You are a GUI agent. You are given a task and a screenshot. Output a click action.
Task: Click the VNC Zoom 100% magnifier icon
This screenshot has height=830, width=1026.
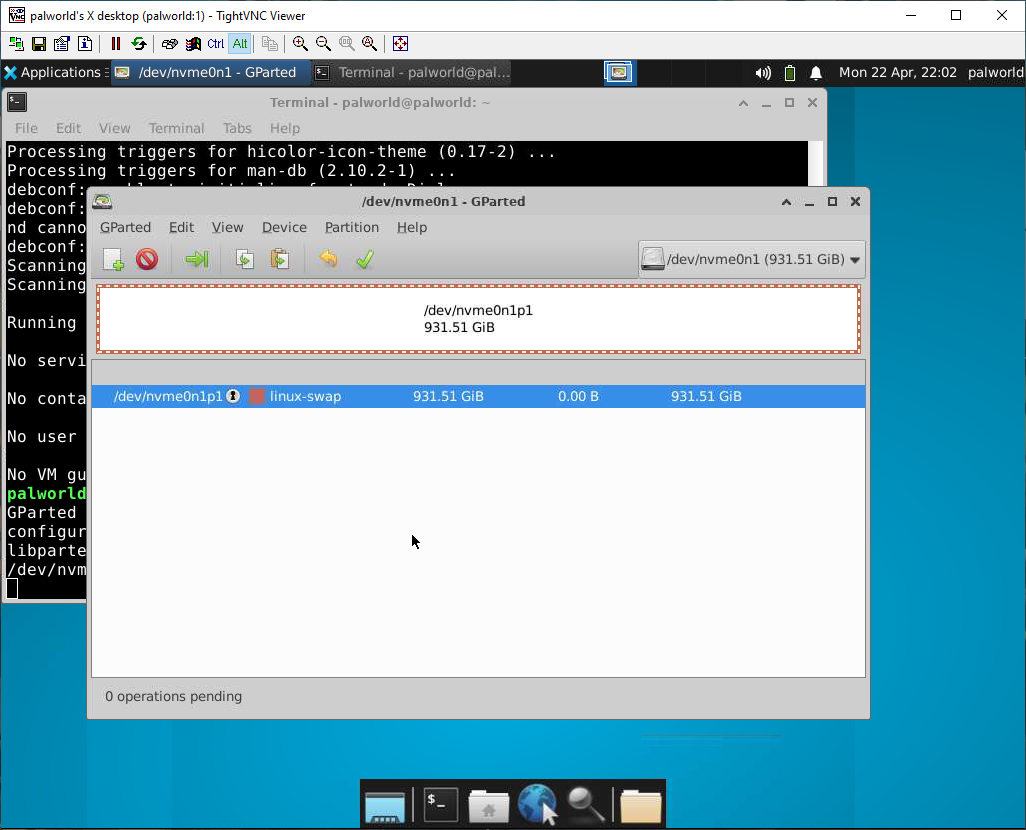pos(347,44)
